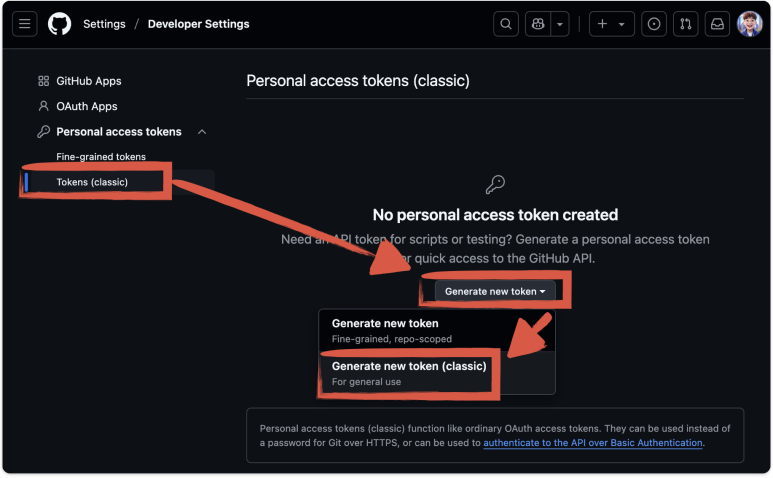
Task: Click 'No personal access token created' heading
Action: pyautogui.click(x=495, y=215)
